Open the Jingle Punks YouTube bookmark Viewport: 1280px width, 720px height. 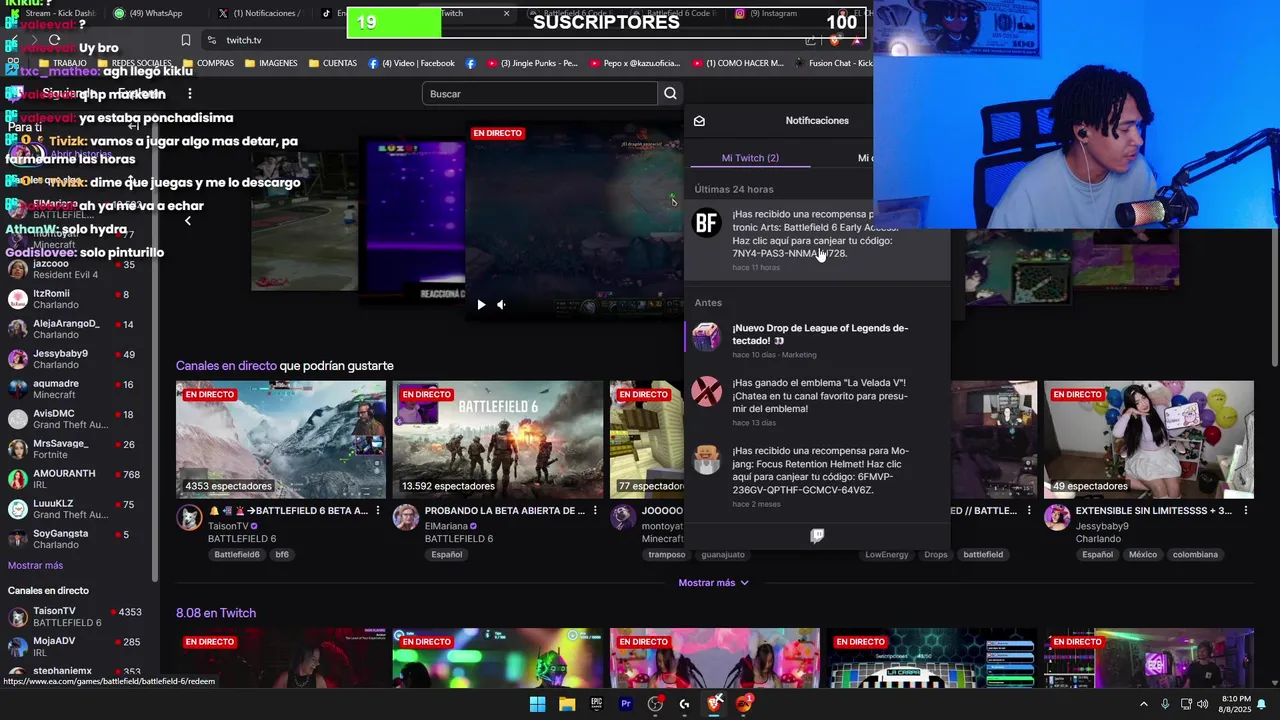coord(532,63)
